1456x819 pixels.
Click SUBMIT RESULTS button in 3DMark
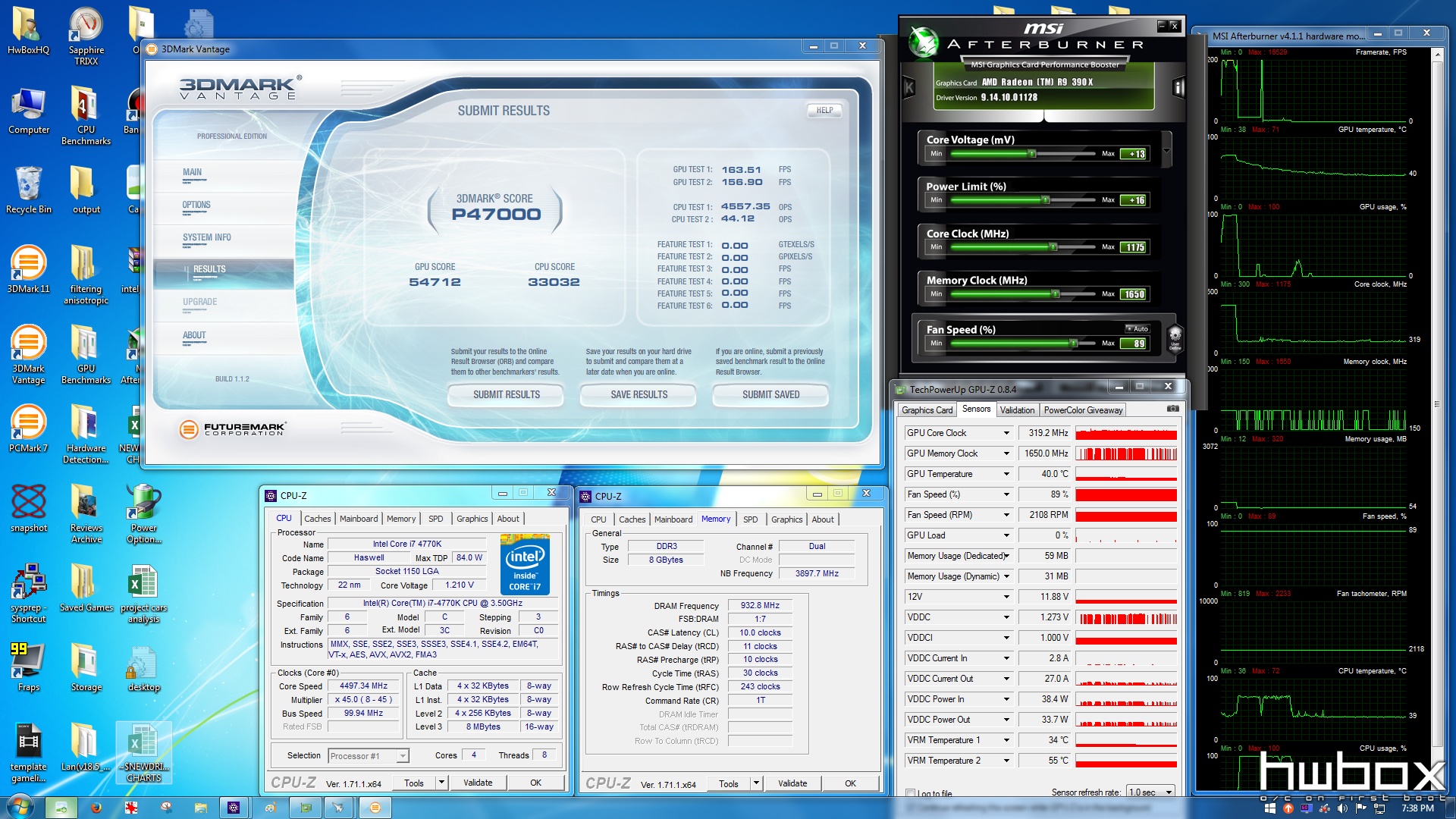point(507,394)
